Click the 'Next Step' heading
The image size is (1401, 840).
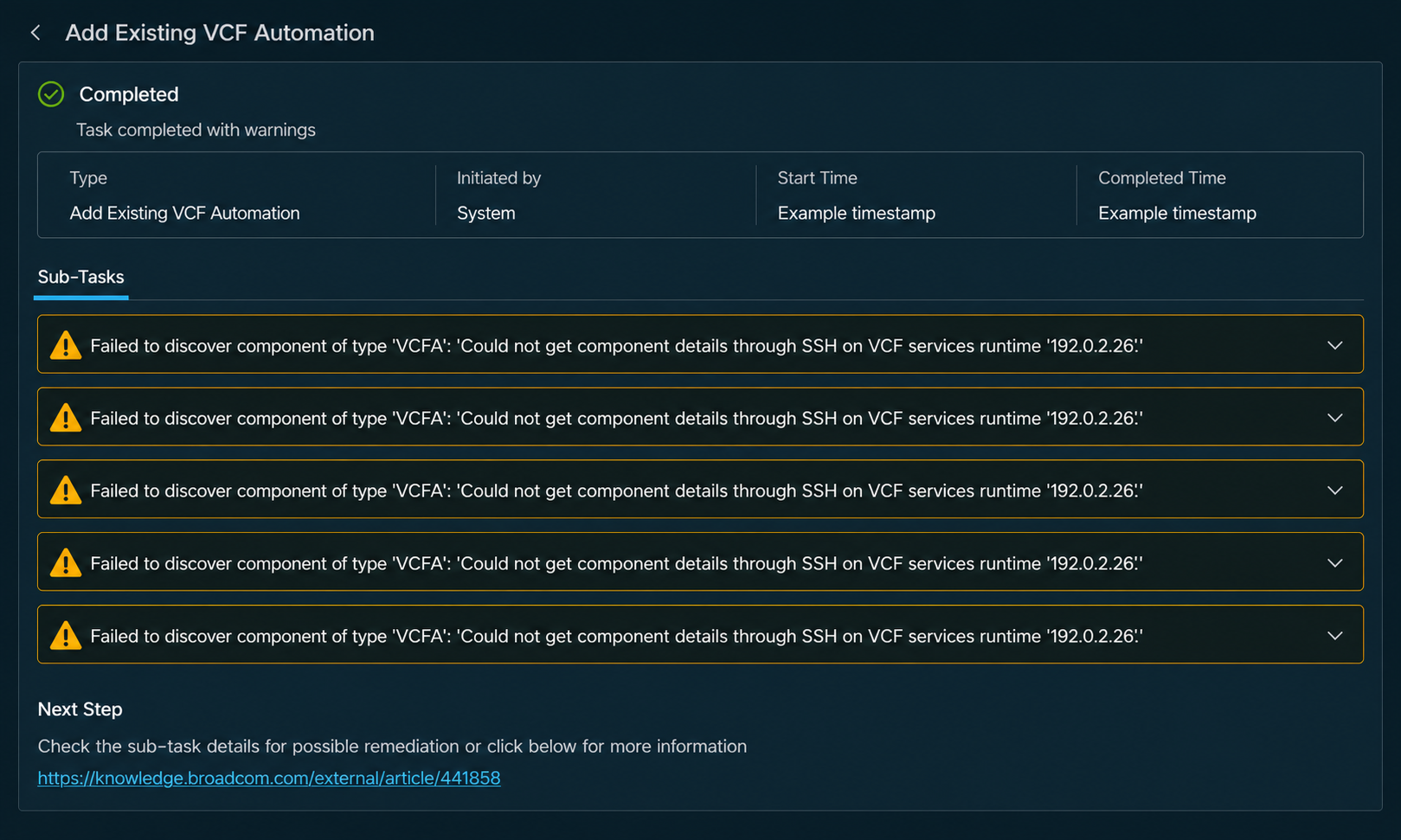[x=80, y=709]
